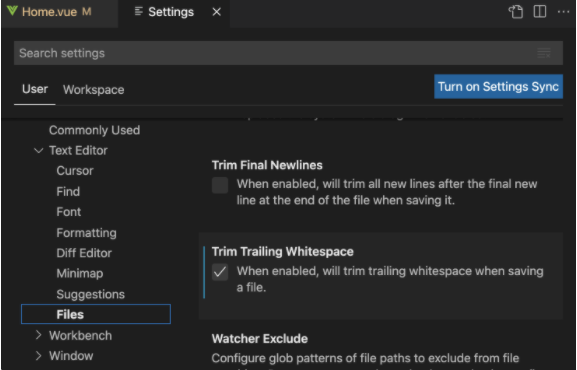Expand the Workbench settings section
This screenshot has width=577, height=370.
point(38,335)
